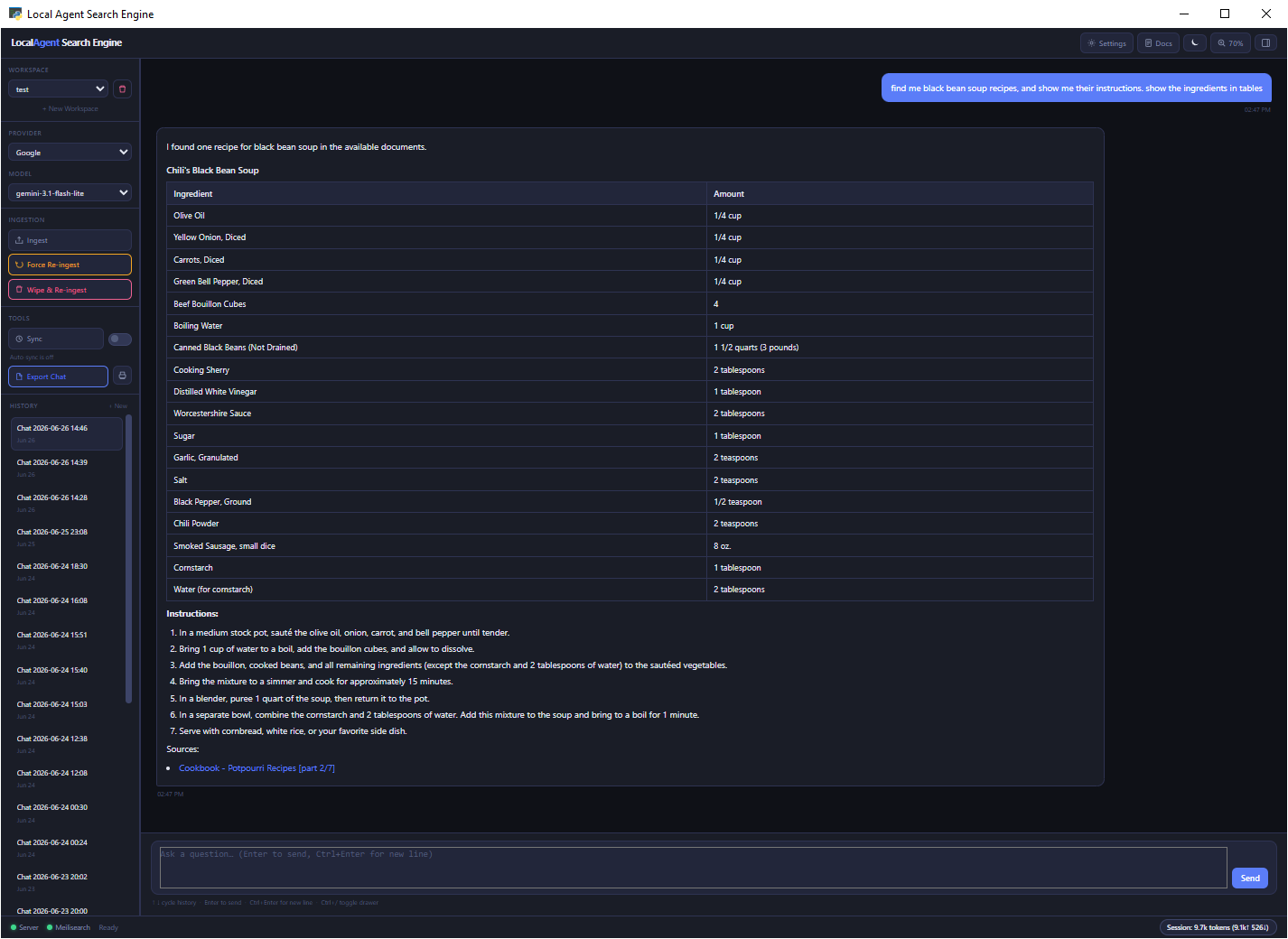Click the Server status indicator

point(24,927)
